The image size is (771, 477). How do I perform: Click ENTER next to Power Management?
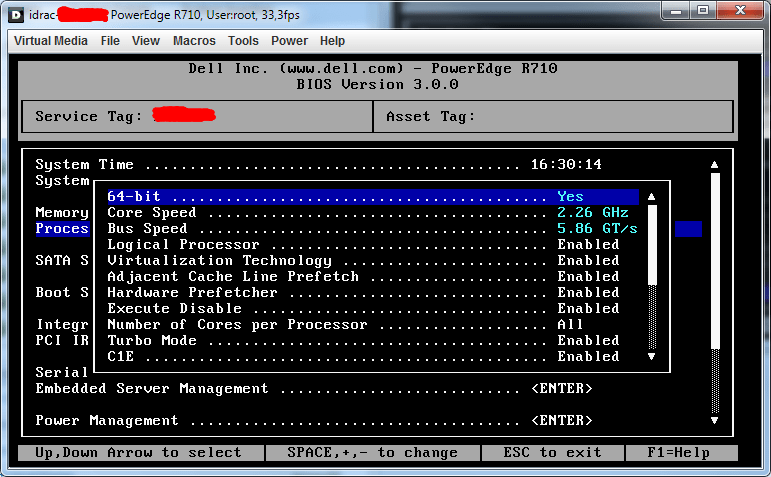click(x=562, y=420)
